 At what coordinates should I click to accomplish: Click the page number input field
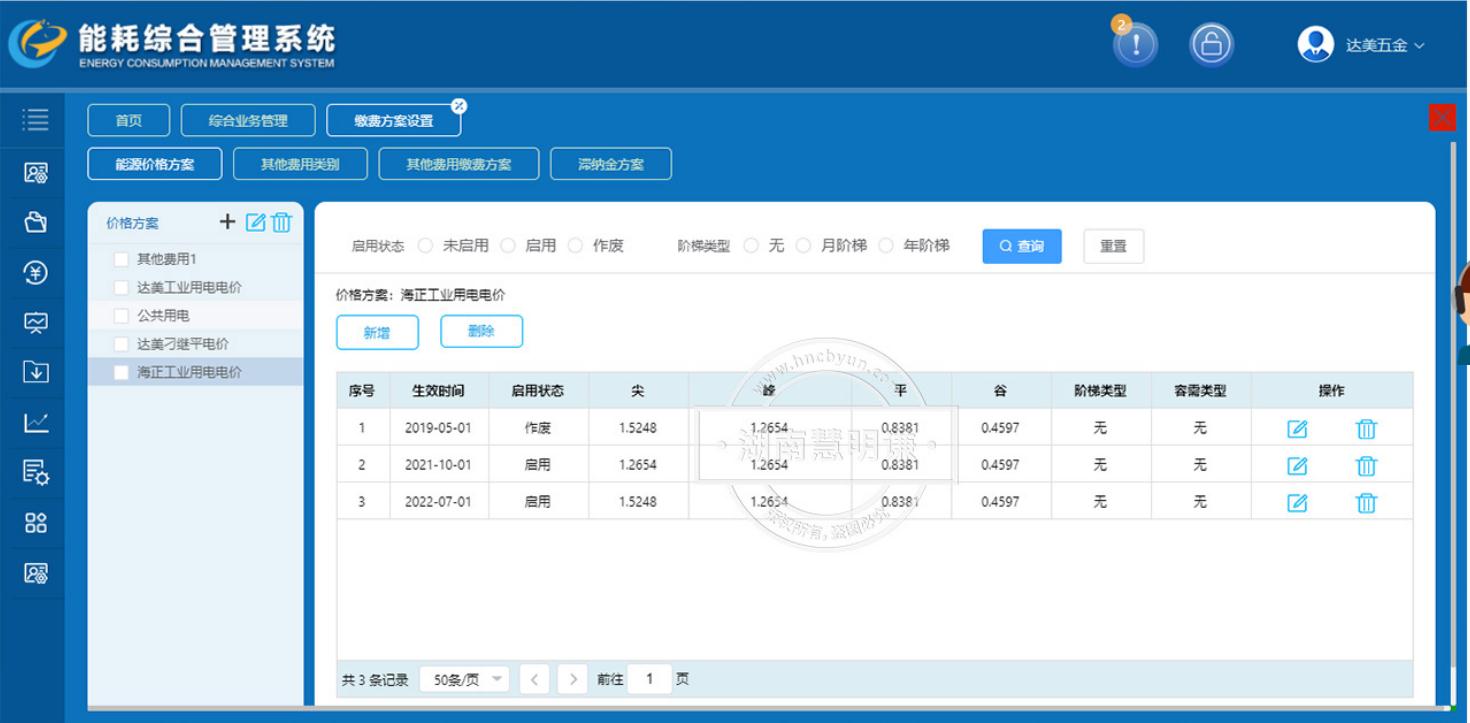tap(650, 680)
